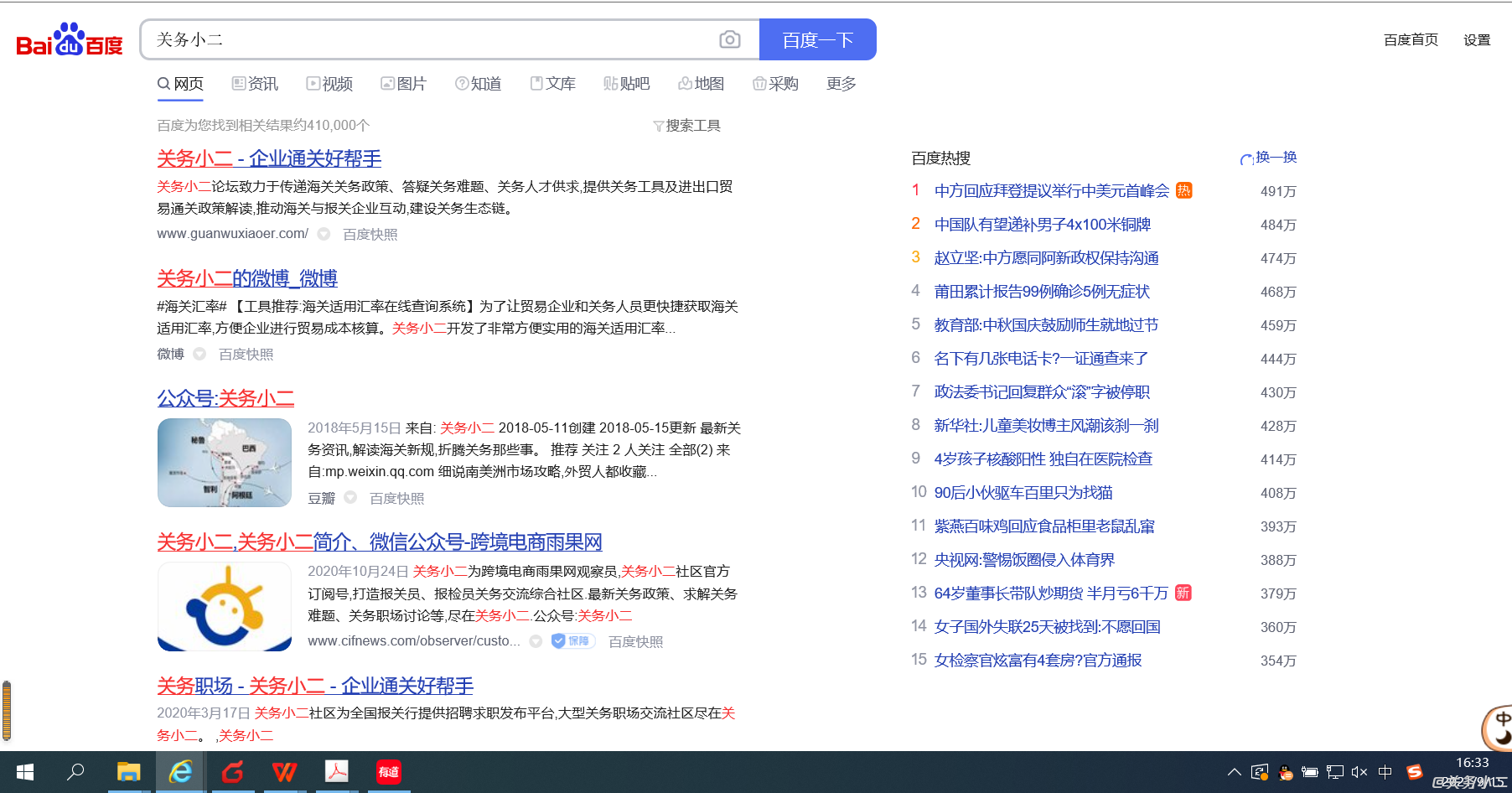Click the 保障 verified badge
This screenshot has height=793, width=1512.
[572, 641]
